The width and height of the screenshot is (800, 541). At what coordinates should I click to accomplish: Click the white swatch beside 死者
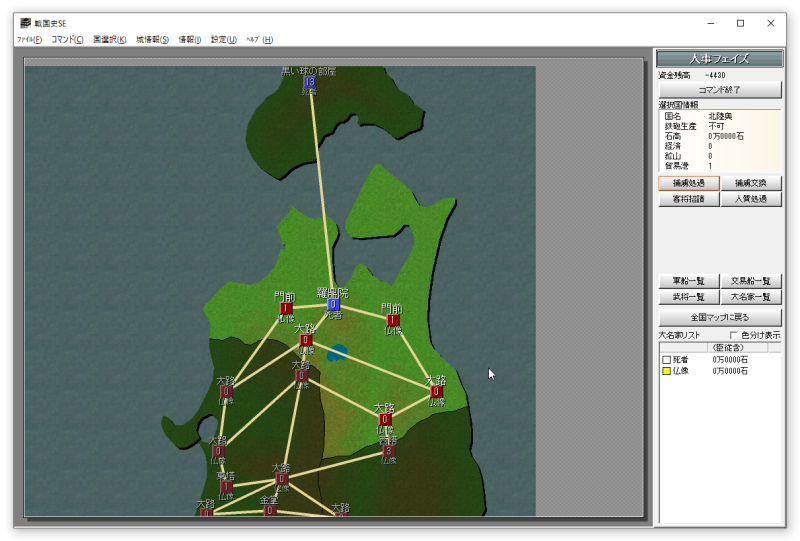click(x=666, y=360)
